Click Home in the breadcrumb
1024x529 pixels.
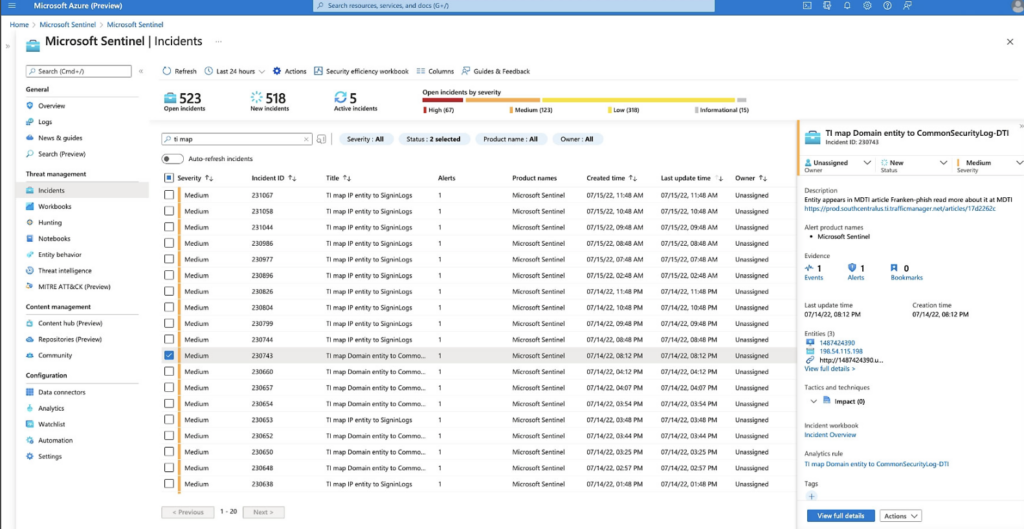pyautogui.click(x=19, y=25)
